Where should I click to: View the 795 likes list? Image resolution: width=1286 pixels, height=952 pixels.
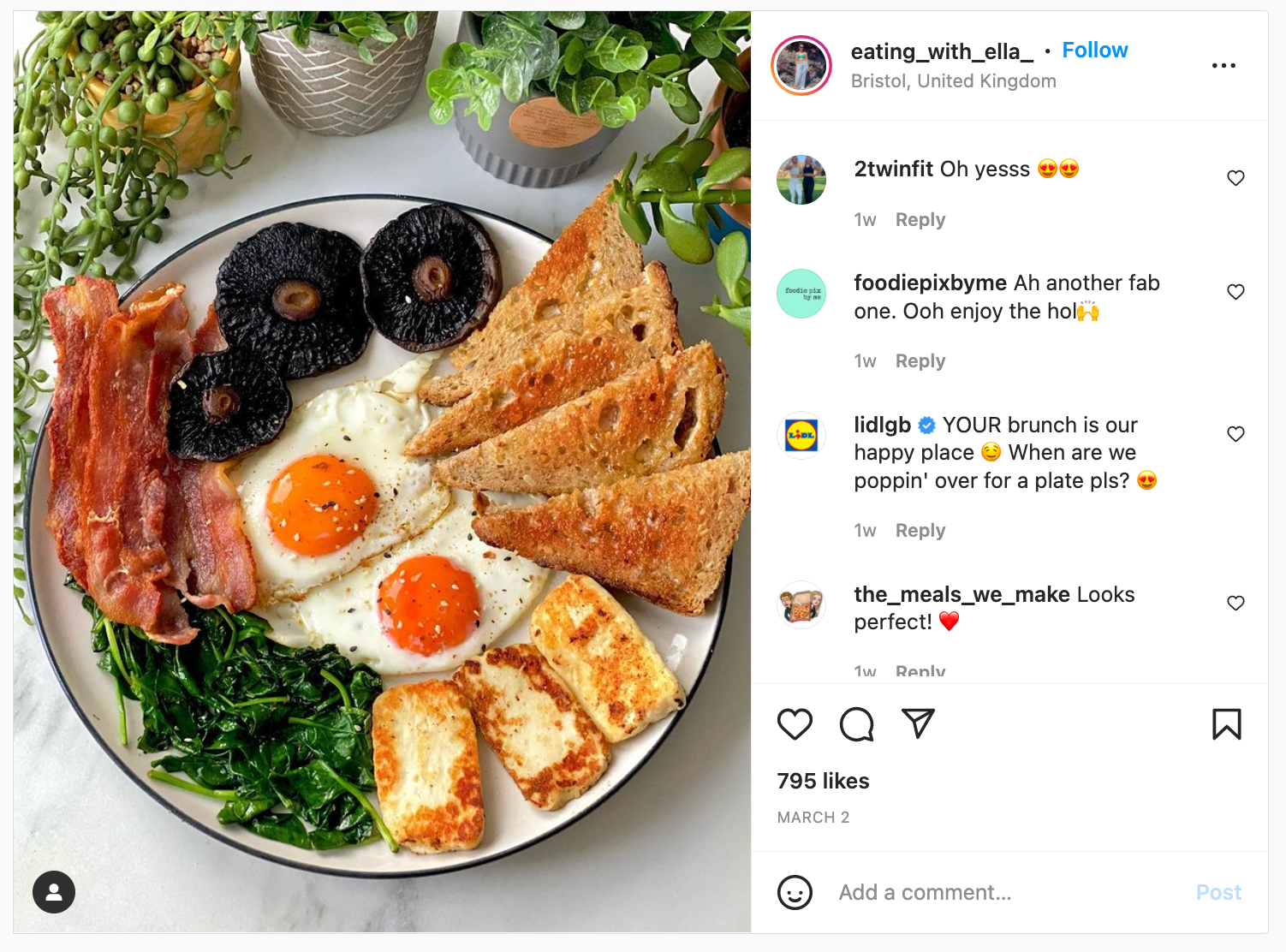click(823, 781)
